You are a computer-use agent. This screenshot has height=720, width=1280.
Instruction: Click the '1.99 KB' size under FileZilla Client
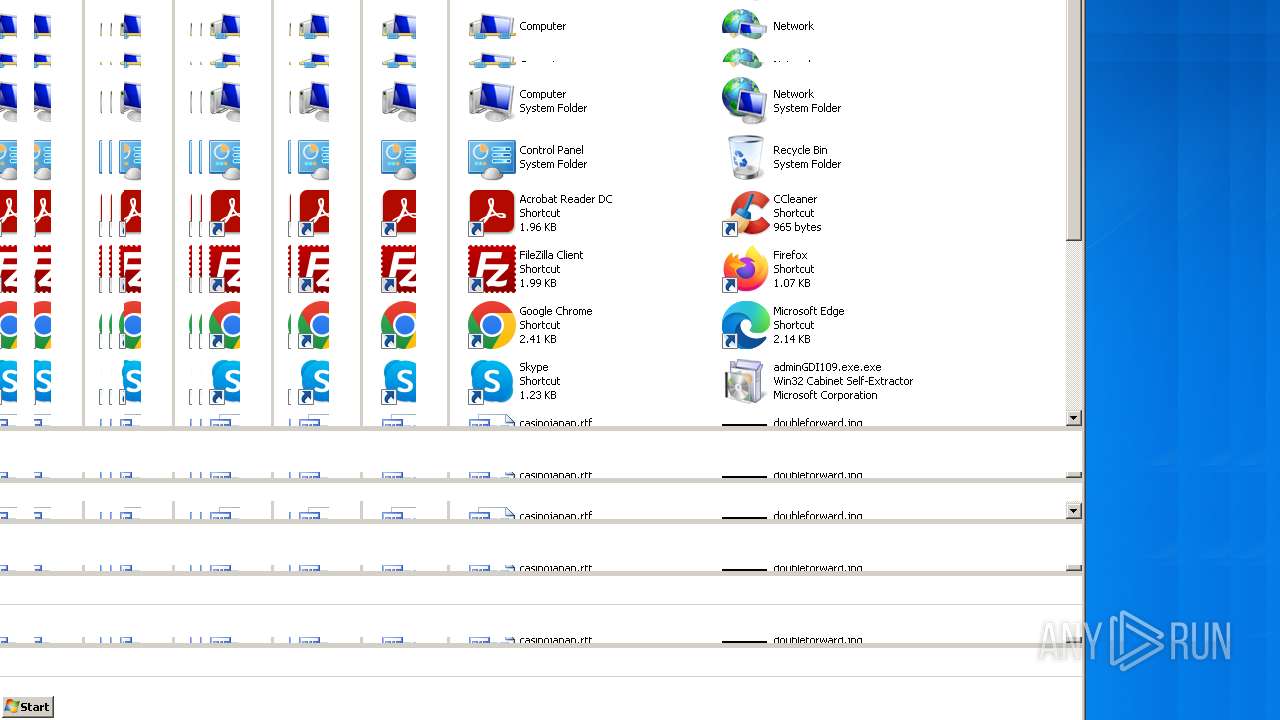pos(538,283)
